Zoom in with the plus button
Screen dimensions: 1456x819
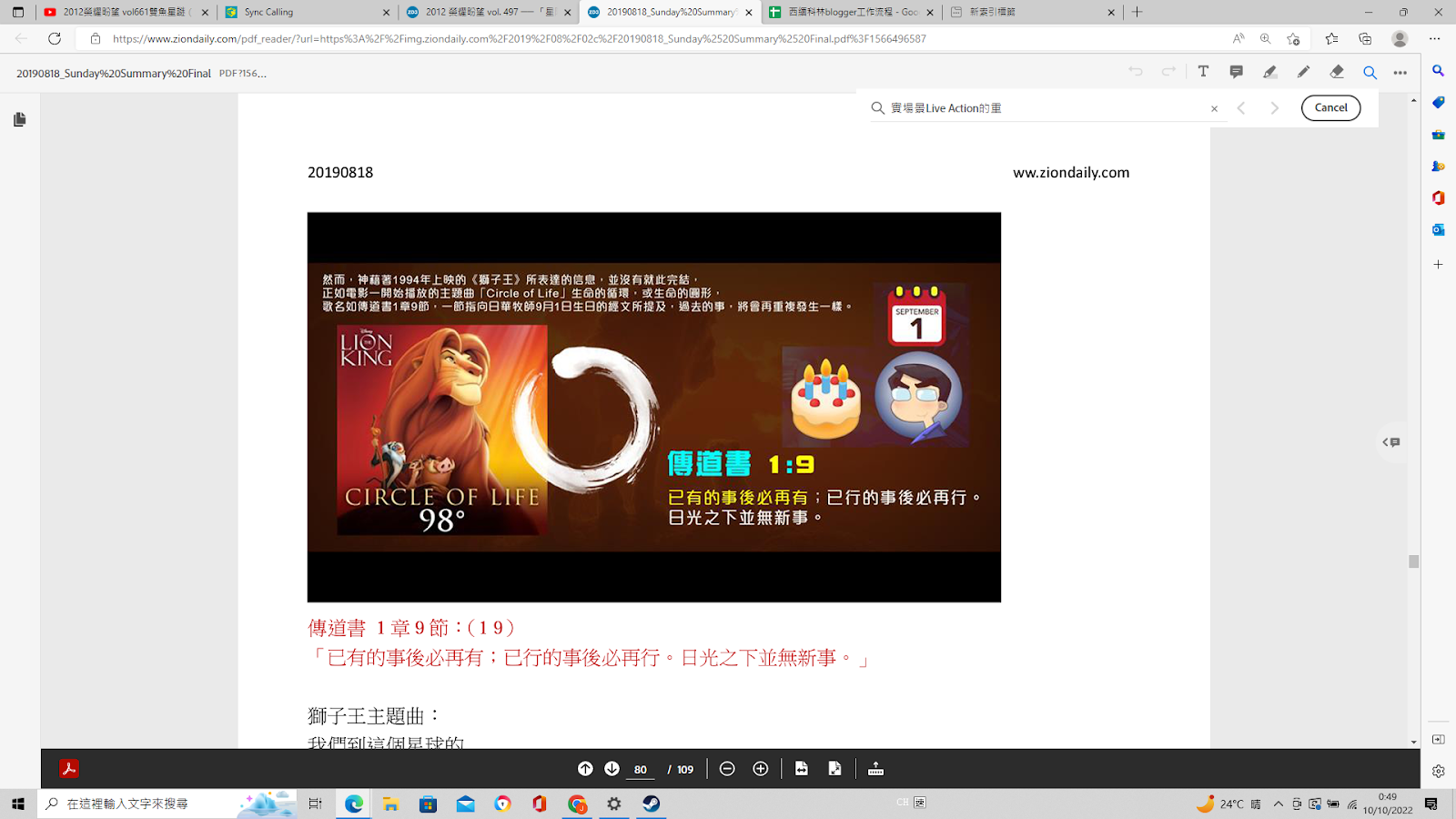pos(761,769)
